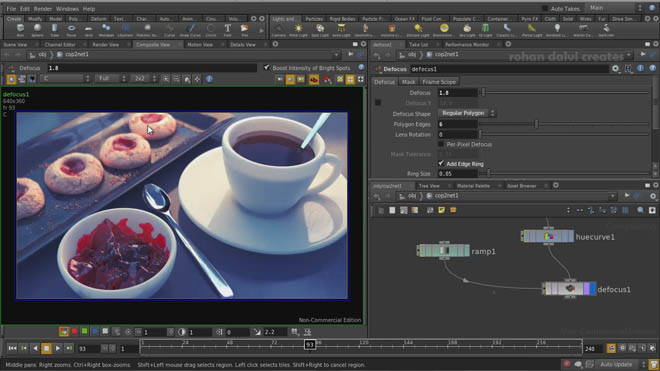The image size is (660, 371).
Task: Toggle the red channel display
Action: [x=74, y=331]
